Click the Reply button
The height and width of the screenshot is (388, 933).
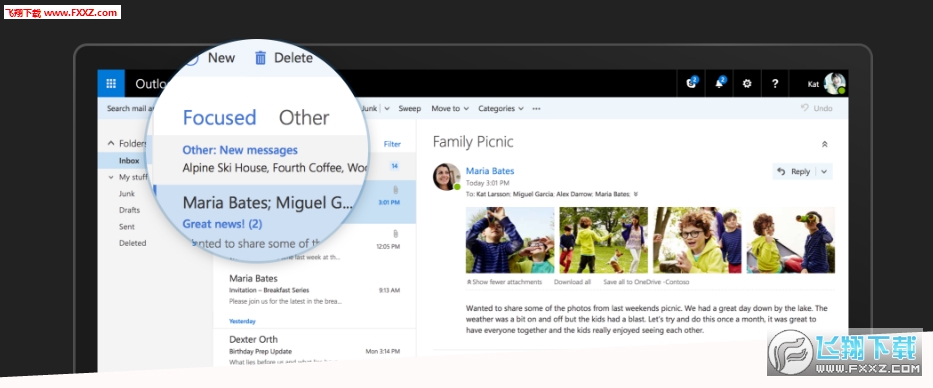(x=795, y=171)
